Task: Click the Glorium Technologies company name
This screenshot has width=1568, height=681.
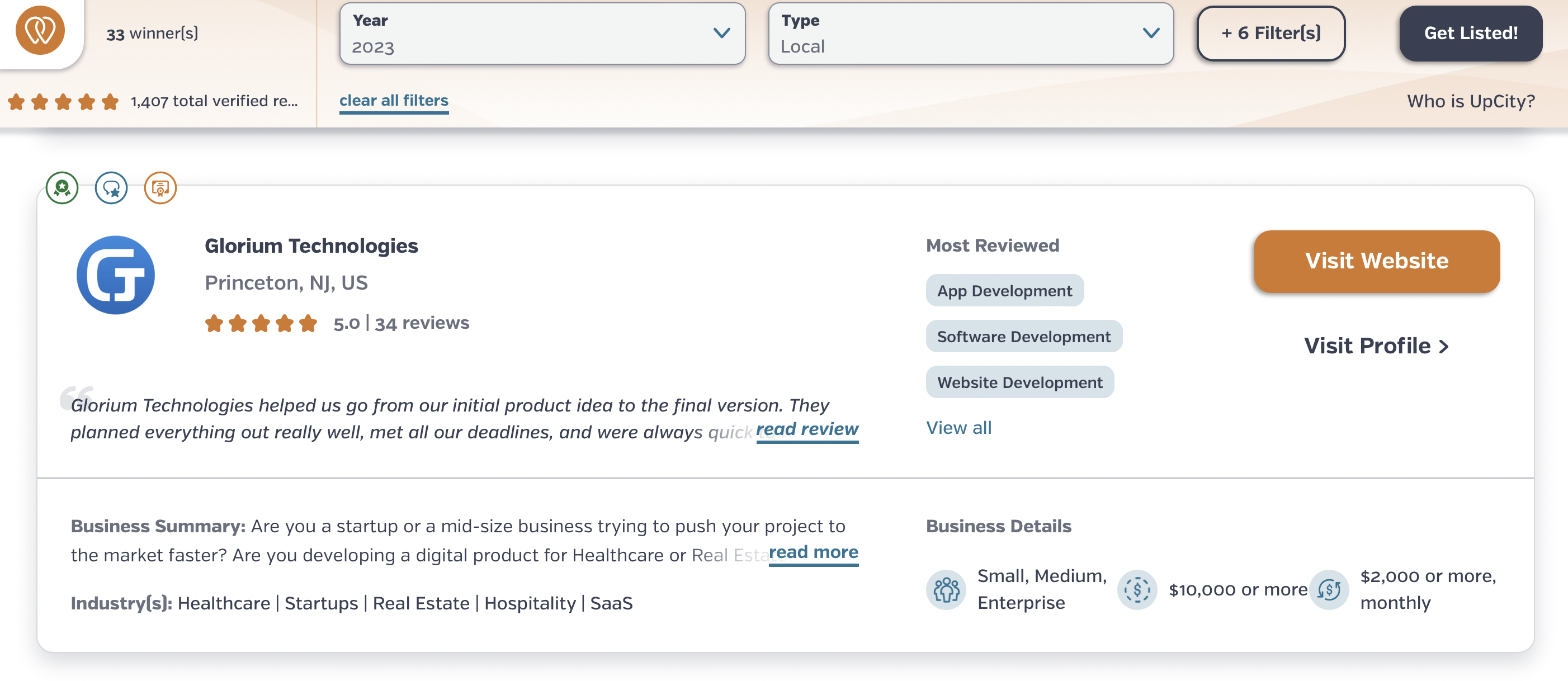Action: [x=311, y=246]
